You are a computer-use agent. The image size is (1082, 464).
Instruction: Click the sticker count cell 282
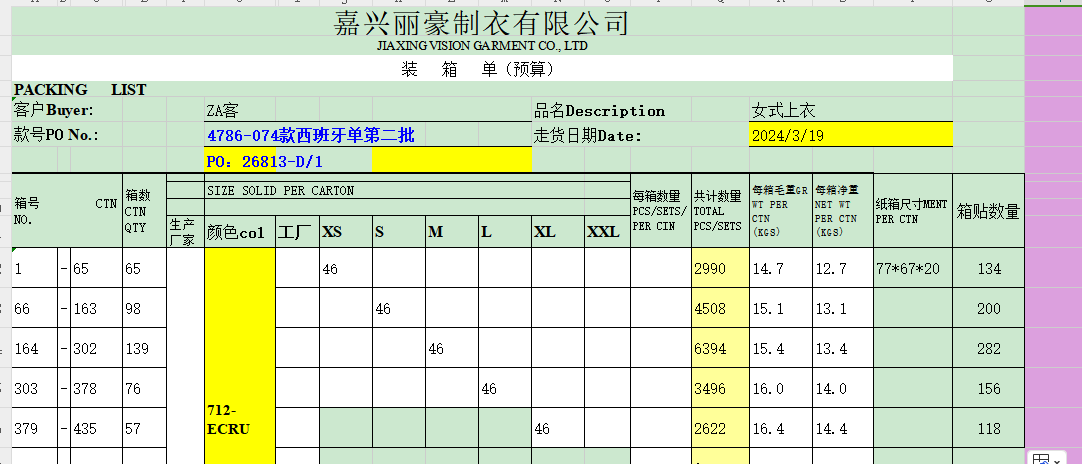(x=988, y=349)
